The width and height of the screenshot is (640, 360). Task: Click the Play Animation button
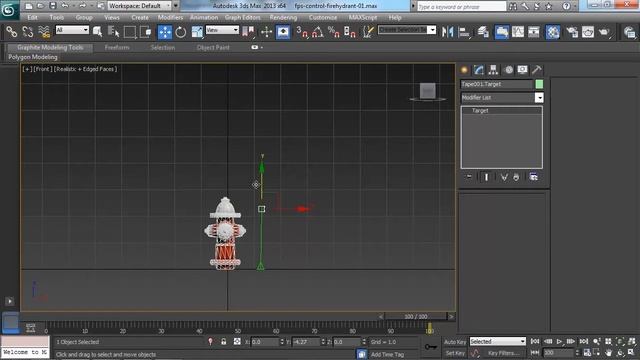point(559,341)
